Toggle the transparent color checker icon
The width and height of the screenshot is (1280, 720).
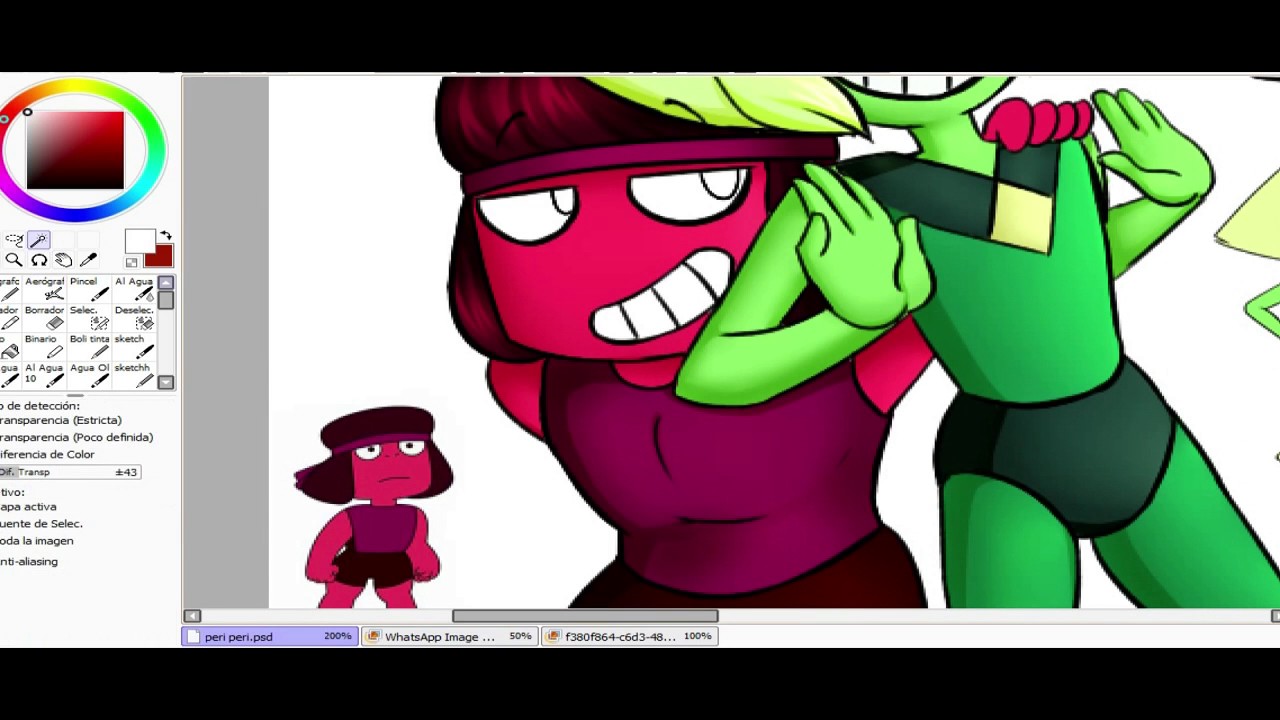click(131, 262)
